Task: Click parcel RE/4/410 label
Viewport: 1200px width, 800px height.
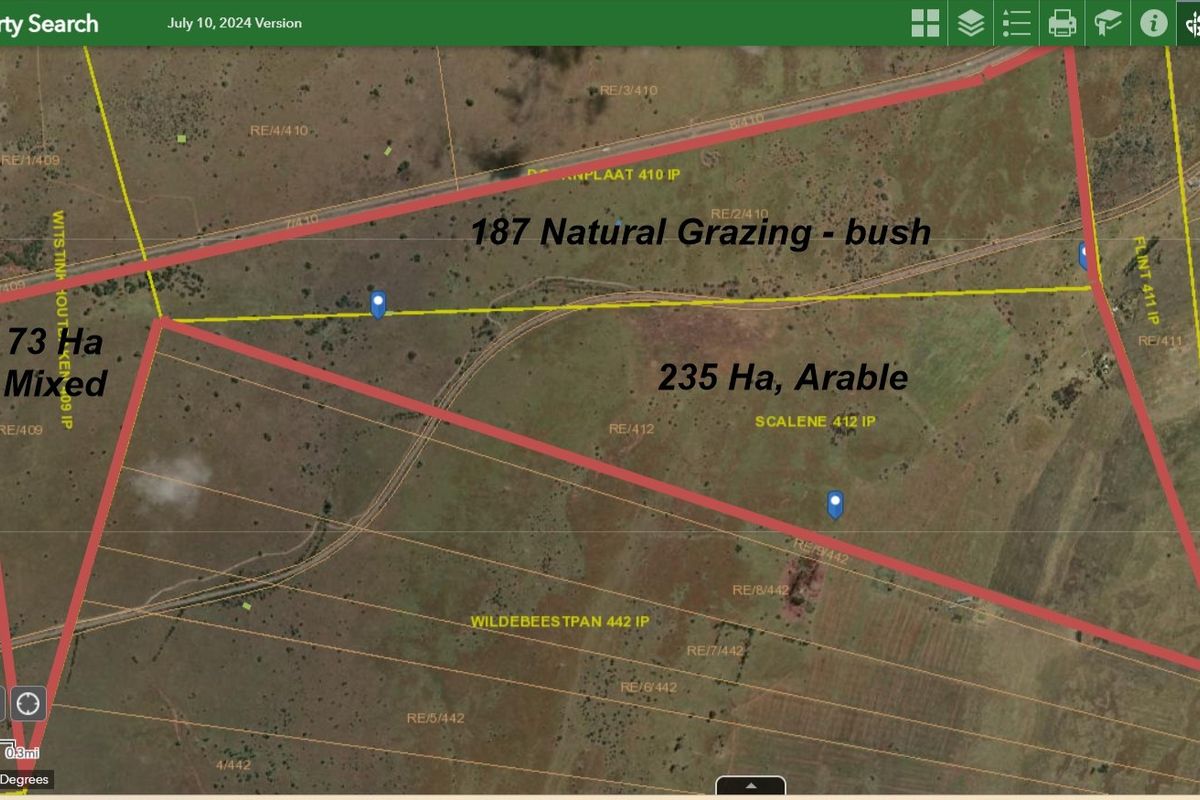Action: click(278, 130)
